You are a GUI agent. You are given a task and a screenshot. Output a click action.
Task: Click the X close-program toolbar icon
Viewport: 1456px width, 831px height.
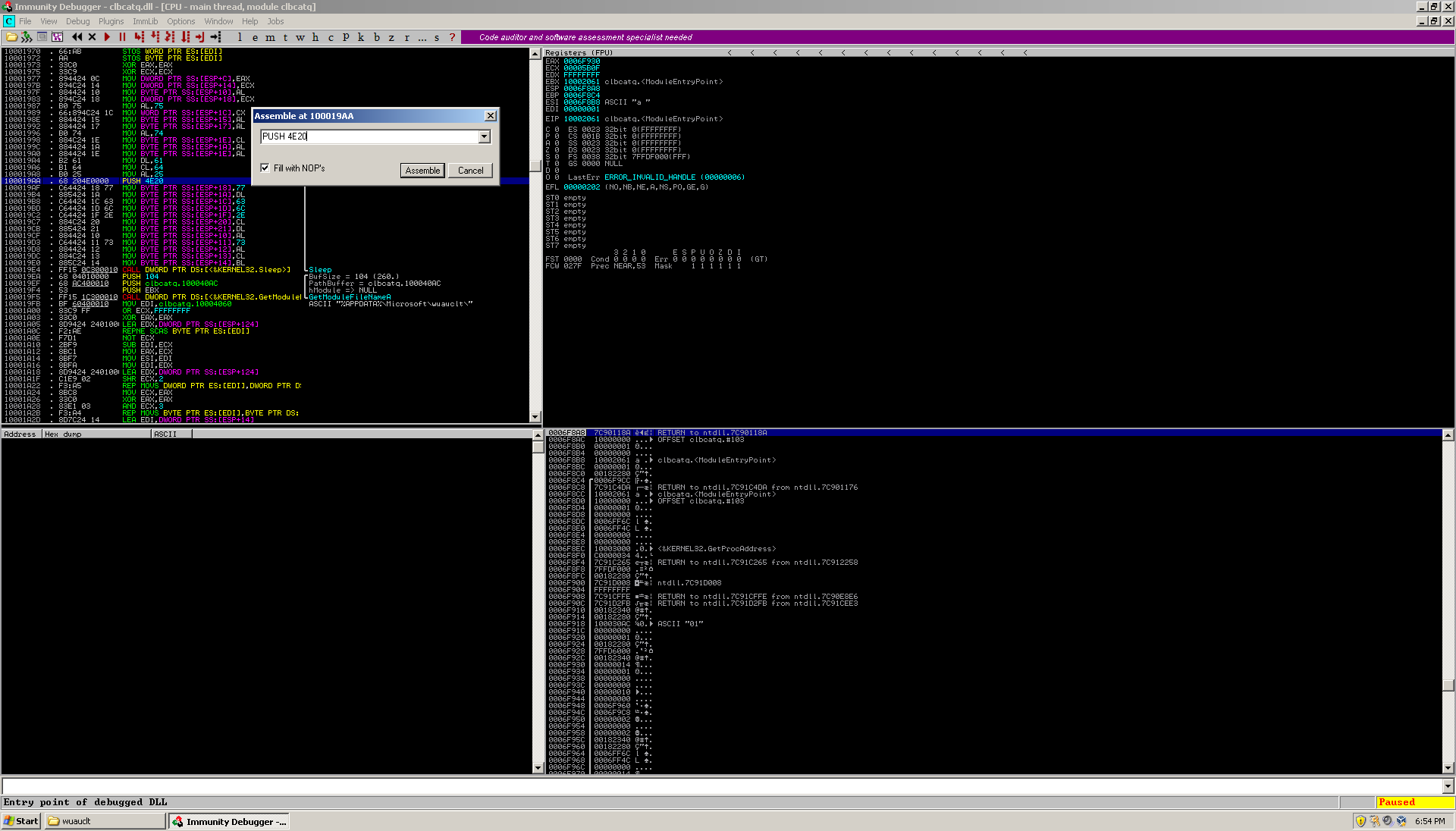92,37
